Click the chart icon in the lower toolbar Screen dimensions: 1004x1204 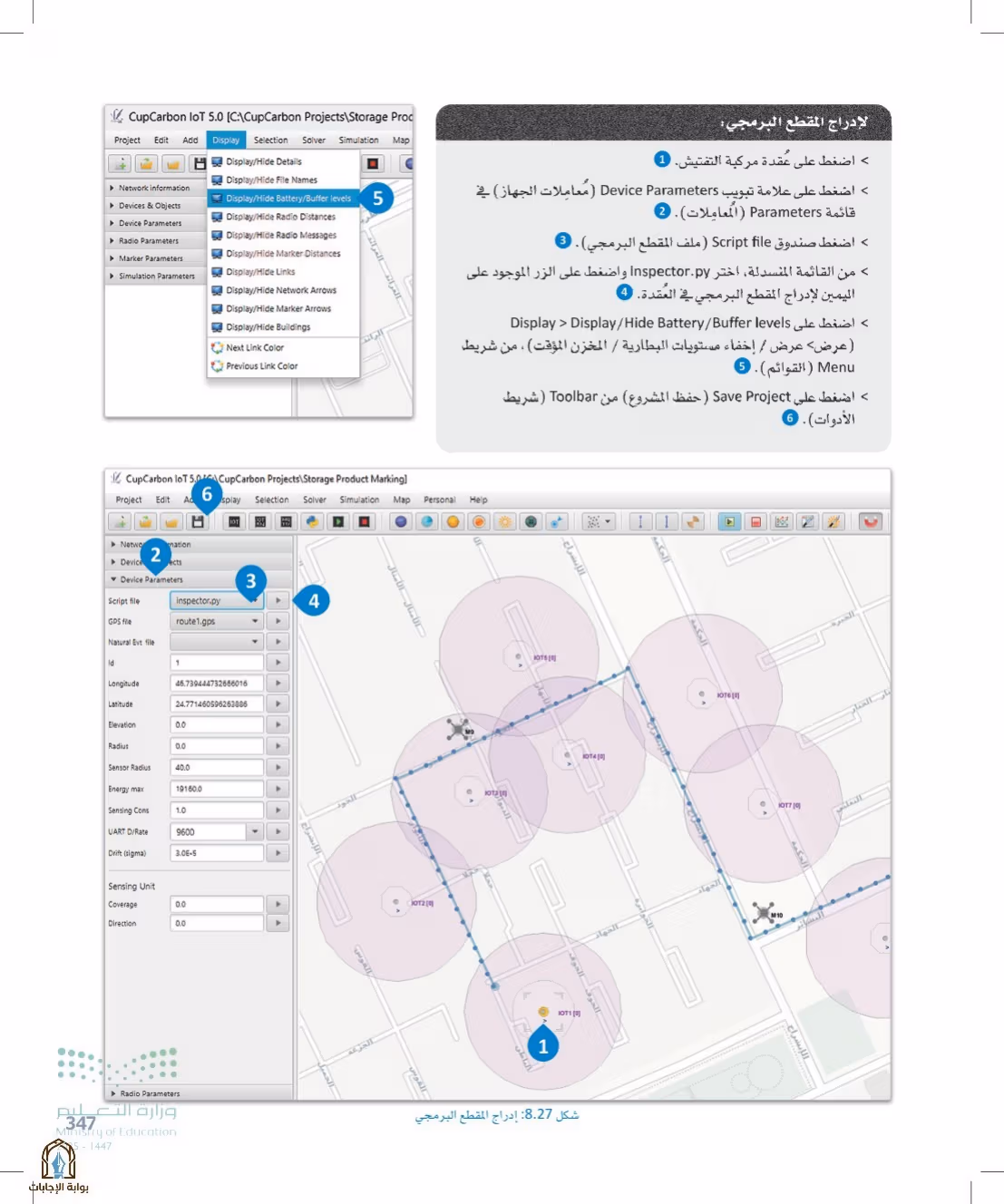[782, 521]
